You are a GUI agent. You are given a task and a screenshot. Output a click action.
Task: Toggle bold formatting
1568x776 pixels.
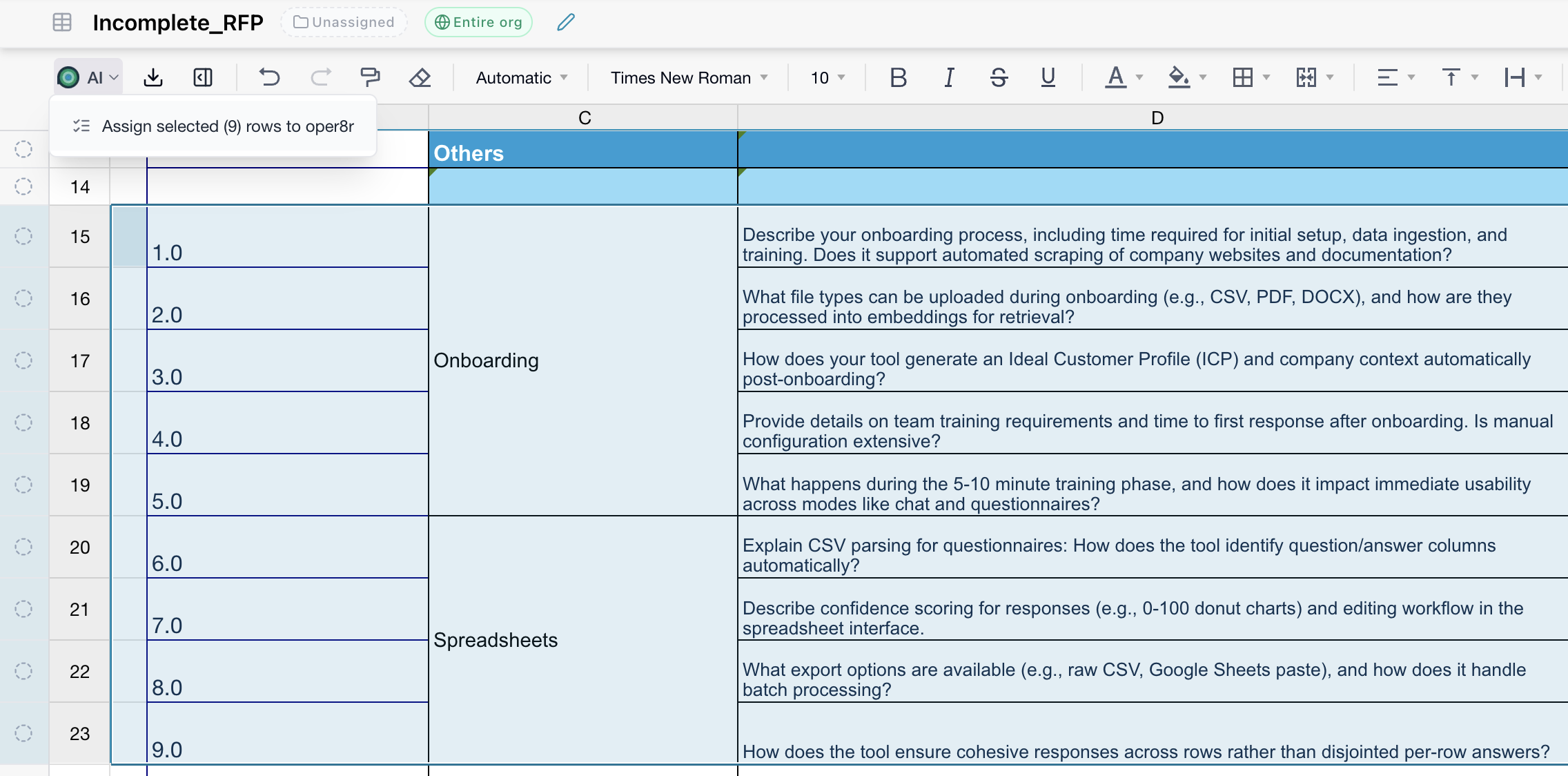point(897,77)
